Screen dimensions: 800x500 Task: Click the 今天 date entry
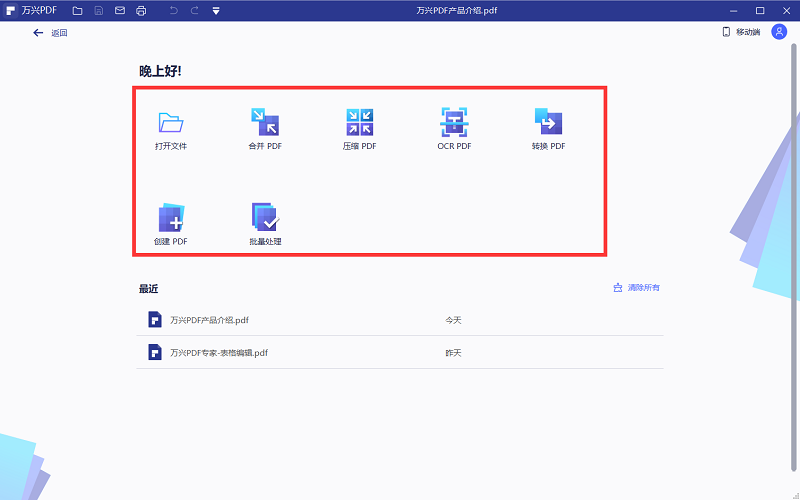tap(453, 320)
